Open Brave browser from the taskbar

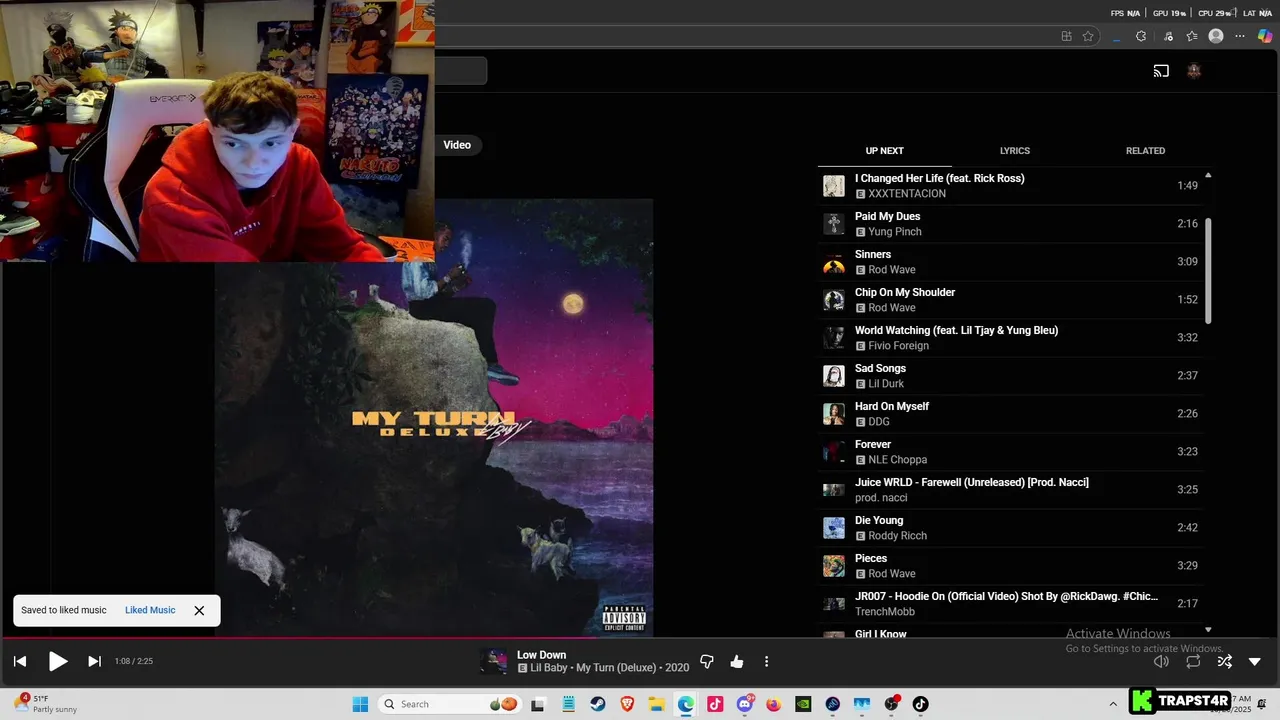tap(627, 704)
